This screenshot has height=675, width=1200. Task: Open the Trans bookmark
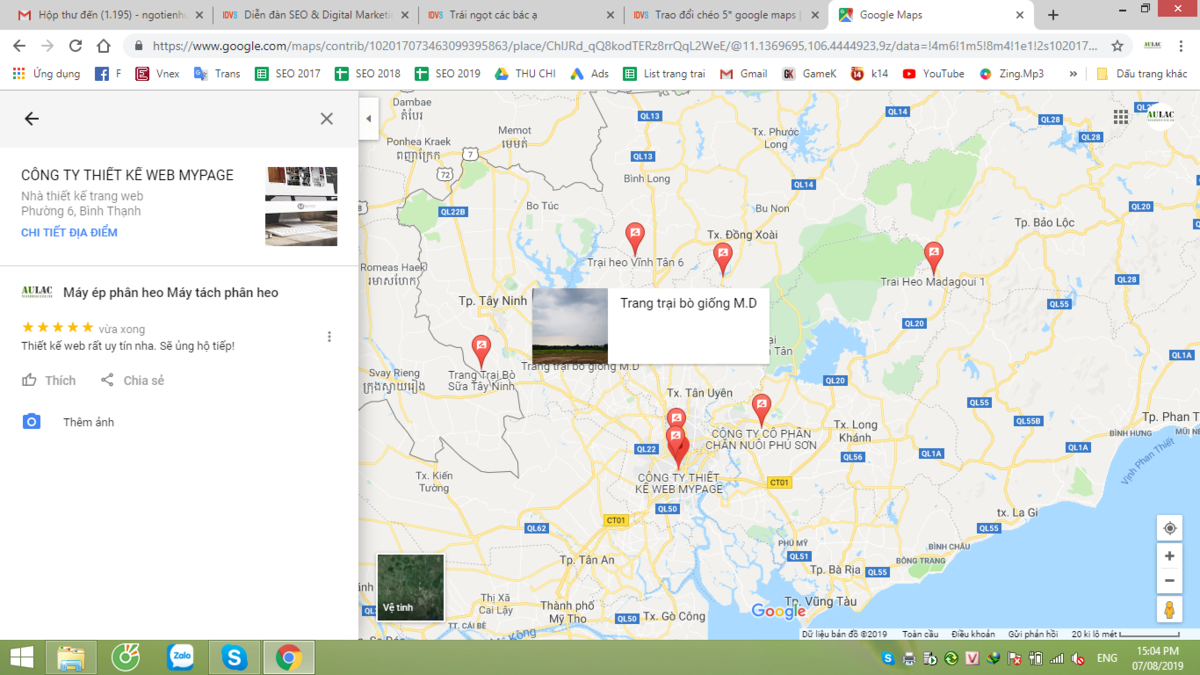click(x=217, y=74)
